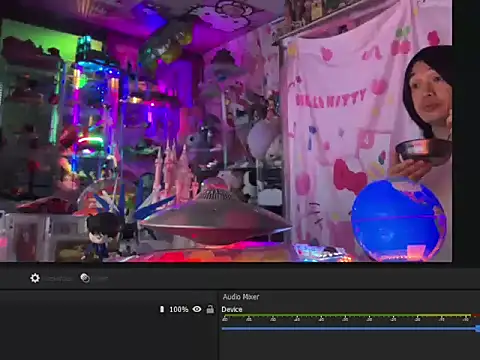The width and height of the screenshot is (480, 360).
Task: Toggle the source lock padlock icon
Action: point(210,309)
